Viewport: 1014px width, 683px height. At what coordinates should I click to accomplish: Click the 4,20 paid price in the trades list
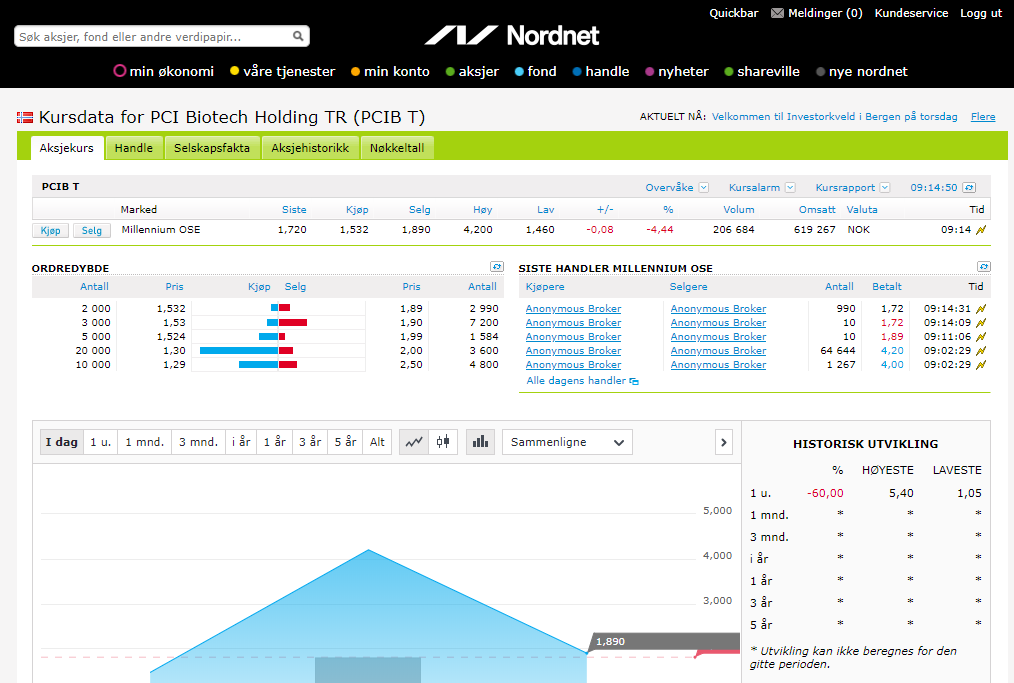click(892, 351)
